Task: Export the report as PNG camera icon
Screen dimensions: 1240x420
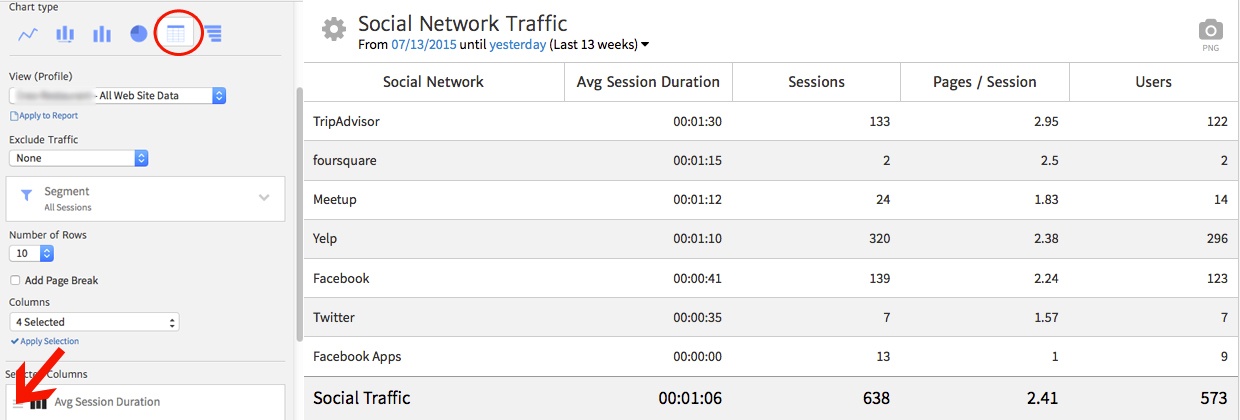Action: pos(1210,31)
